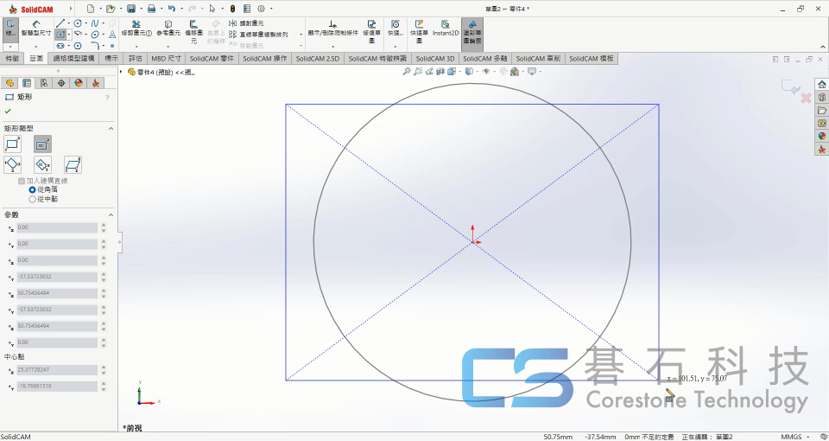
Task: Click the traffic light rebuild icon
Action: coord(233,9)
